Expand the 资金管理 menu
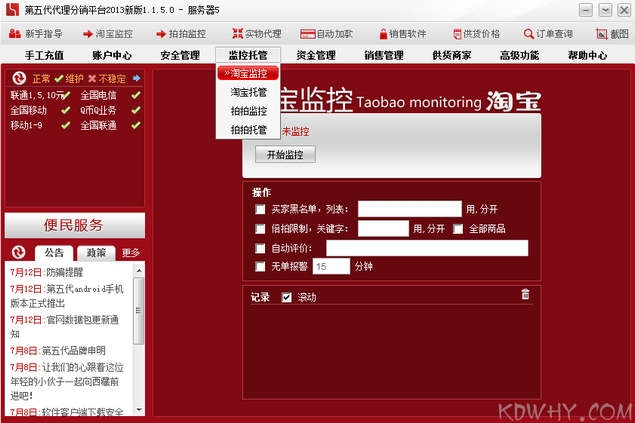635x423 pixels. pyautogui.click(x=316, y=56)
